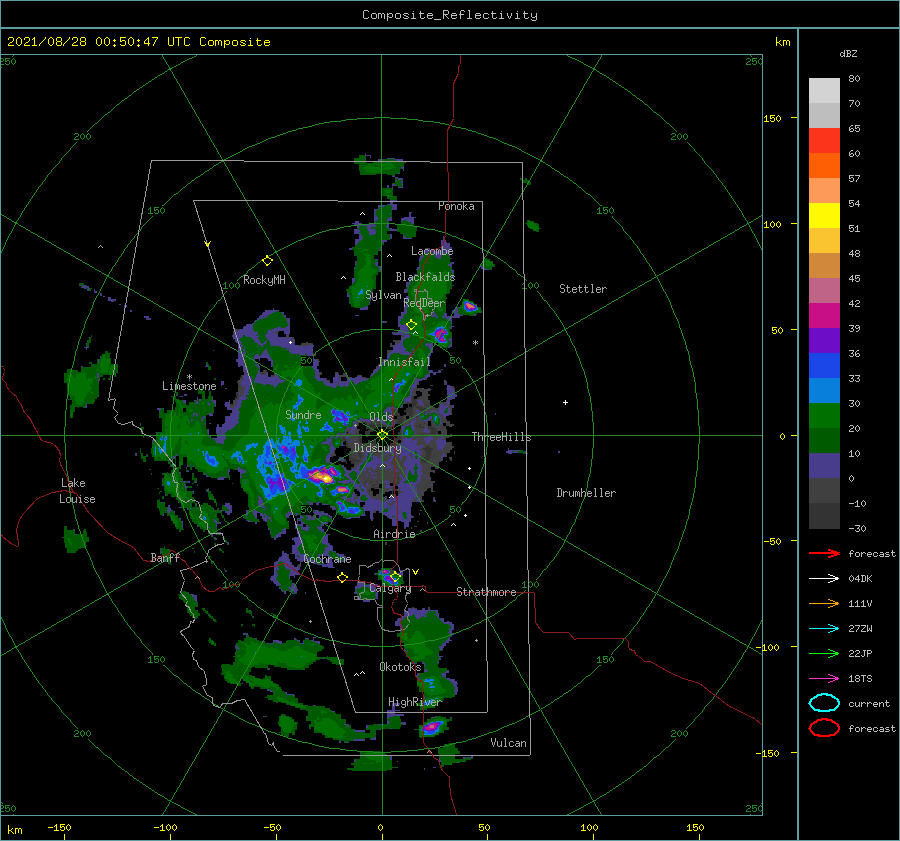Click the yellow diamond marker above Calgary label
This screenshot has width=900, height=841.
(395, 576)
